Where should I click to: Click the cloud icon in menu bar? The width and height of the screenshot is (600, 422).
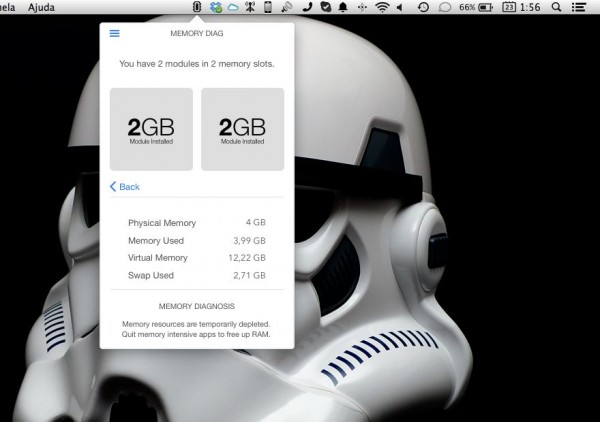233,7
